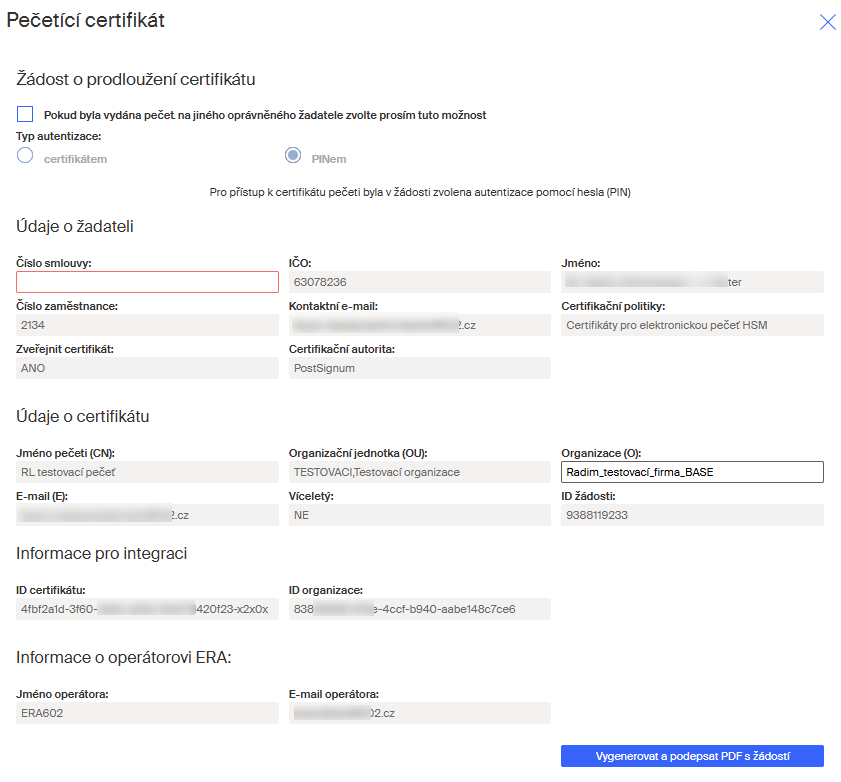The height and width of the screenshot is (782, 841).
Task: Click the ID organizace field
Action: [x=420, y=609]
